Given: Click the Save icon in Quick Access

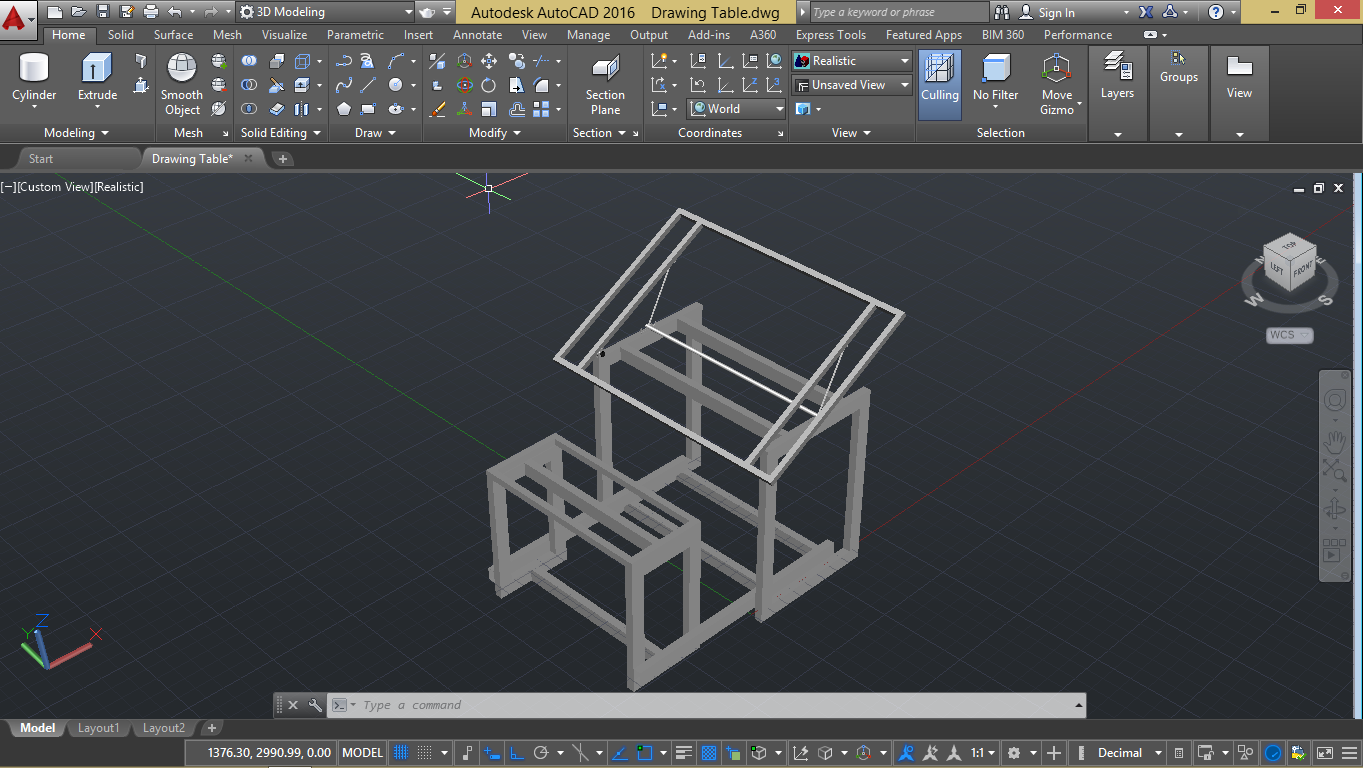Looking at the screenshot, I should pos(103,12).
